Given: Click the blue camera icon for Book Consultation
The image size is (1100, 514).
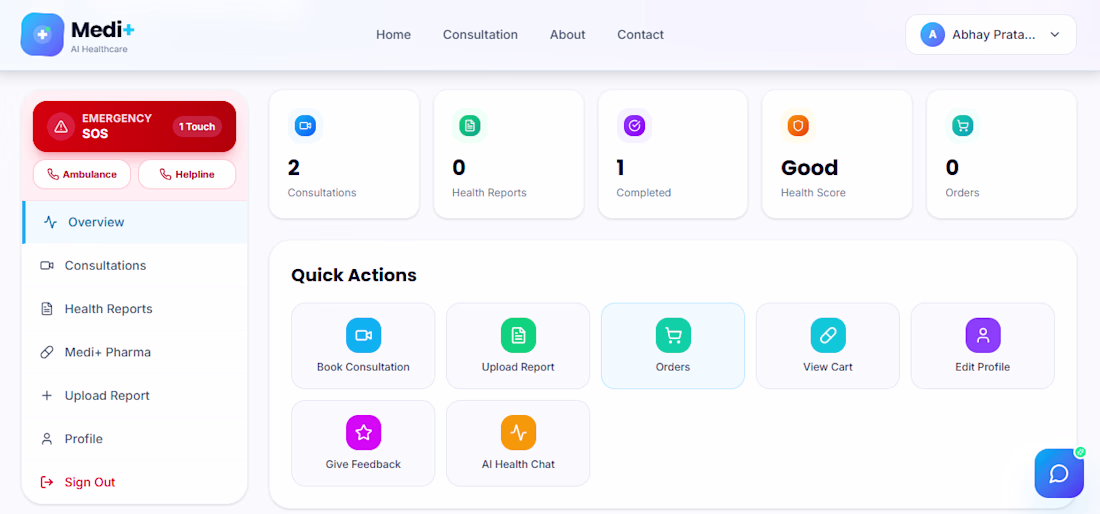Looking at the screenshot, I should point(363,335).
